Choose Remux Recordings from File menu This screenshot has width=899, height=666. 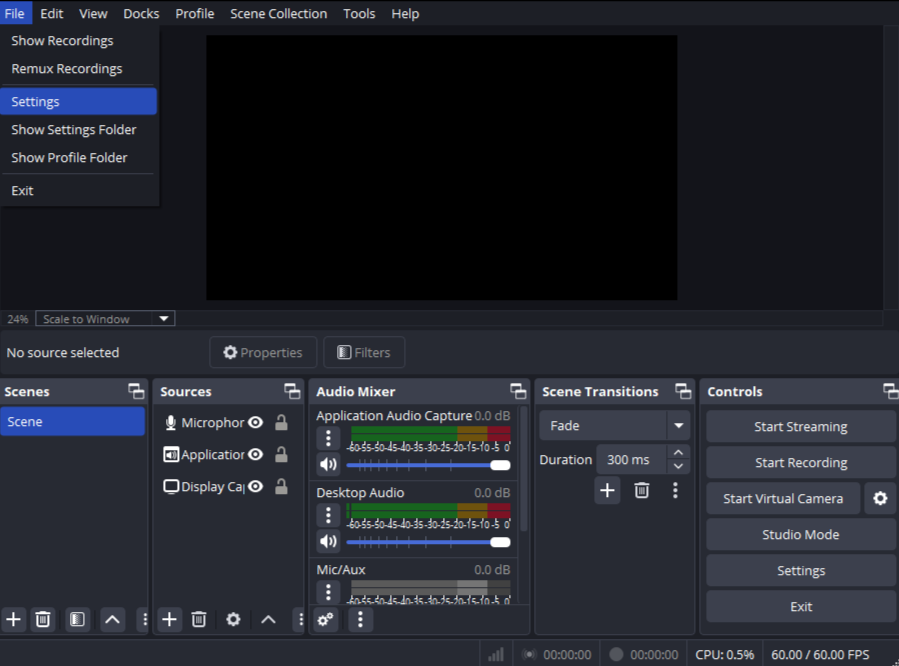tap(67, 69)
